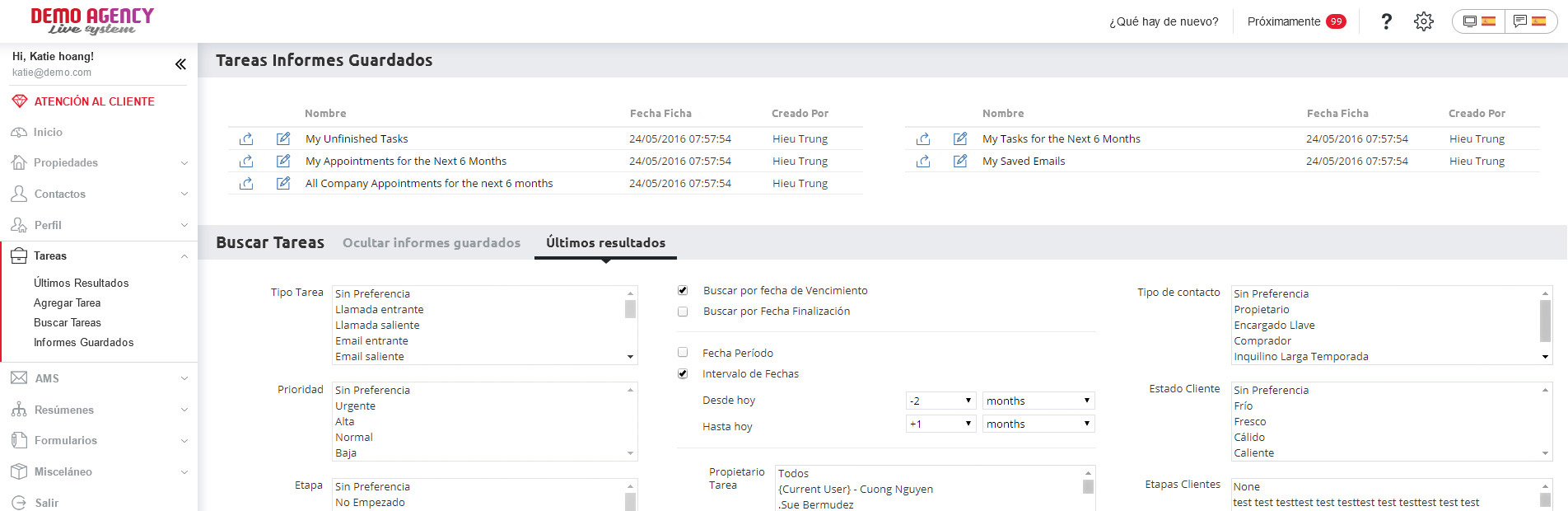Open Buscar Tareas in the sidebar
Viewport: 1568px width, 511px height.
(68, 322)
